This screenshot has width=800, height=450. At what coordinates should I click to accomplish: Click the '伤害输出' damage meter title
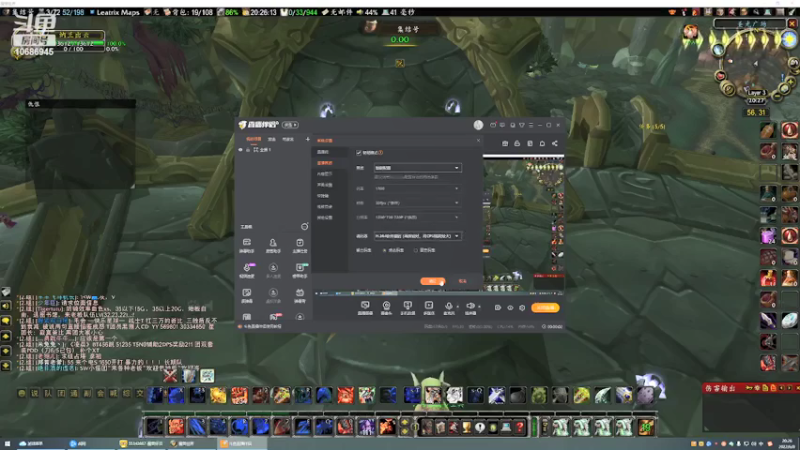(721, 388)
